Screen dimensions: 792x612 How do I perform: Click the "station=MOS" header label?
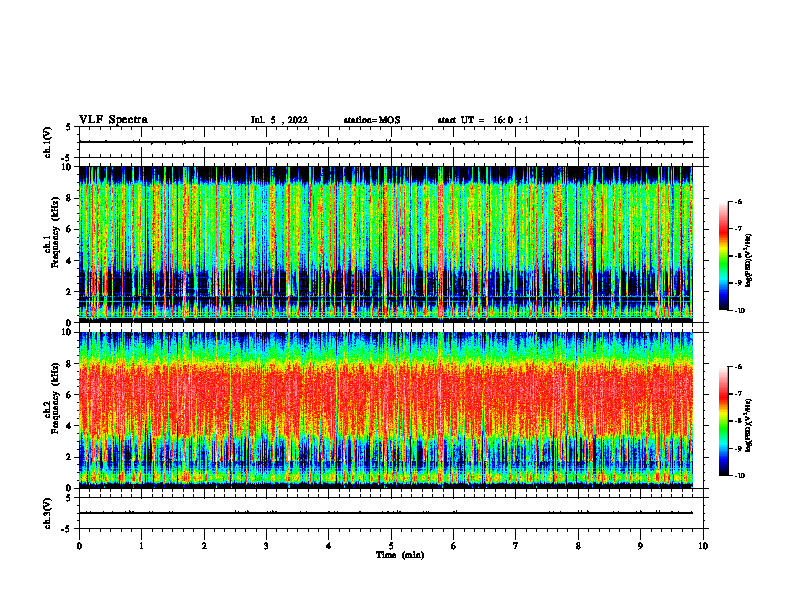[372, 120]
